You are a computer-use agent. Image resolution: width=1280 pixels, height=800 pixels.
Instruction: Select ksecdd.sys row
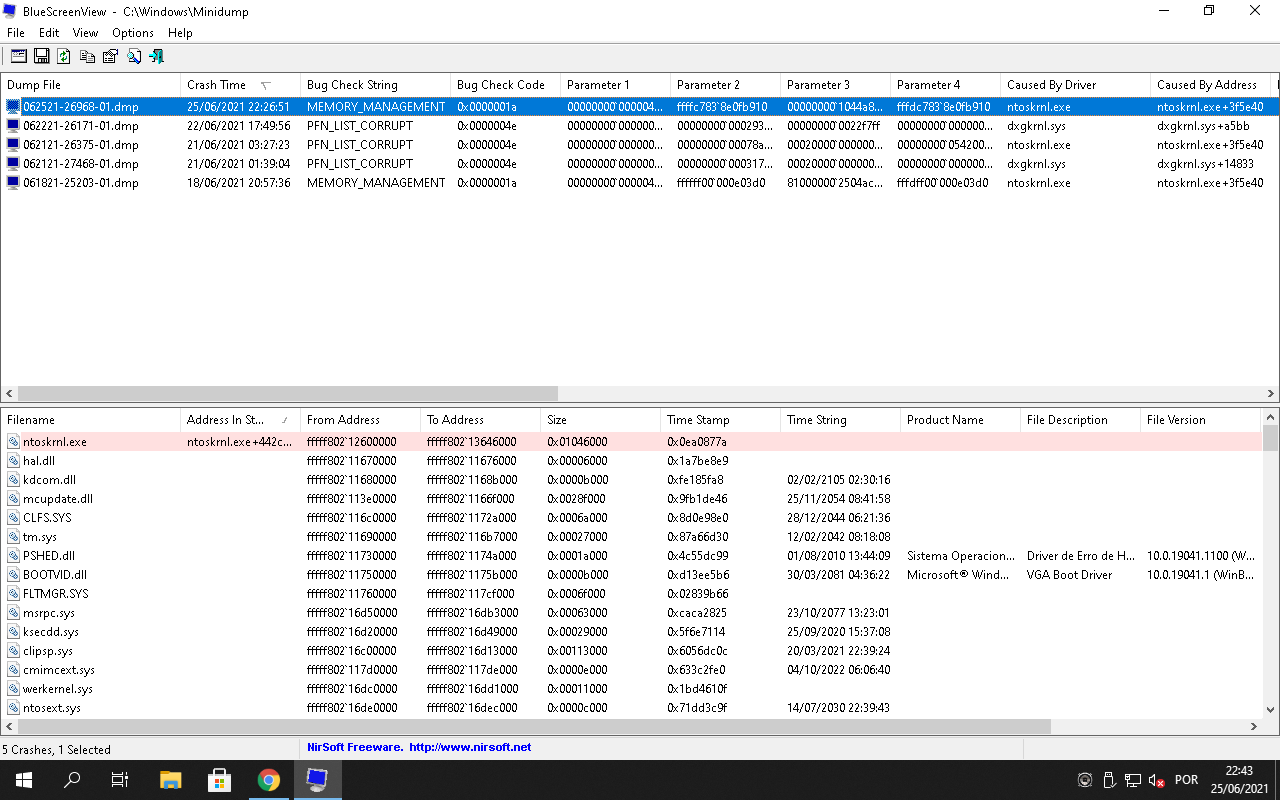tap(632, 632)
